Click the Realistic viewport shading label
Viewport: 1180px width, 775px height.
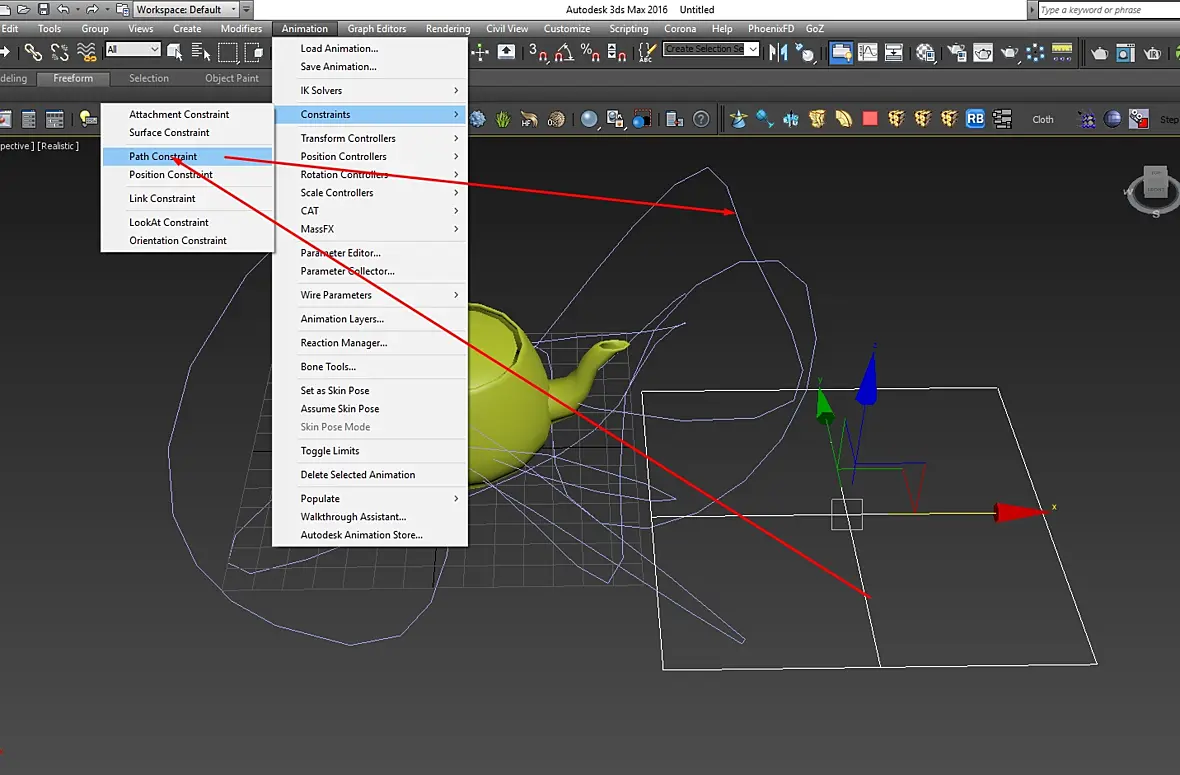tap(58, 146)
